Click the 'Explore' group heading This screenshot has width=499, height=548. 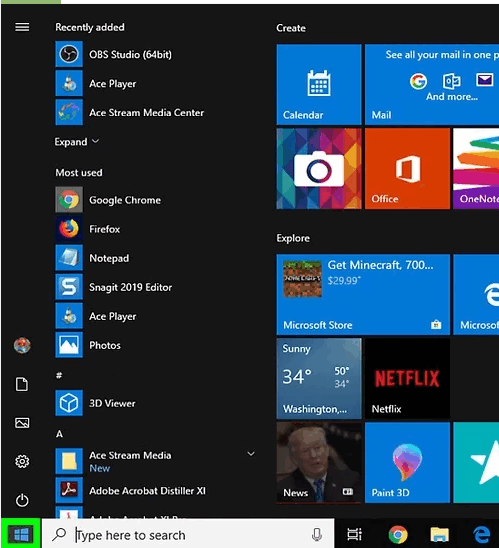pos(293,238)
